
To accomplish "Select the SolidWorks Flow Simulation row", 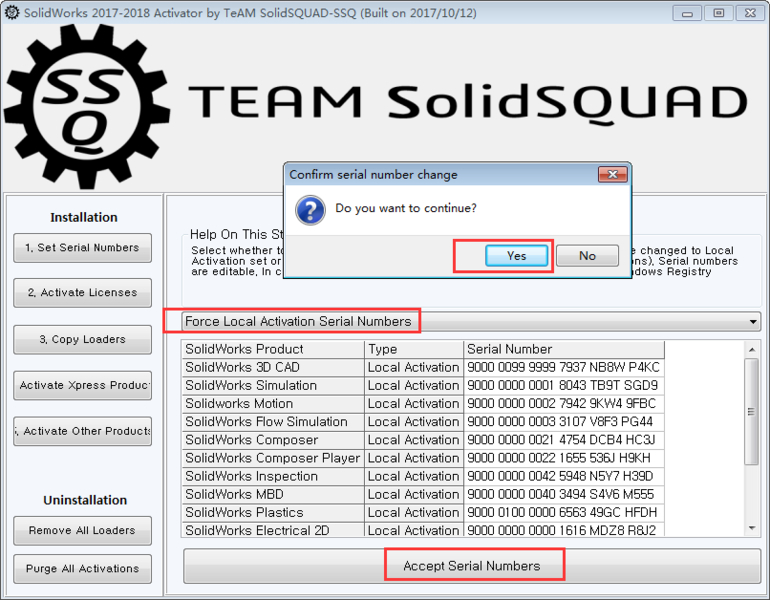I will click(x=423, y=422).
